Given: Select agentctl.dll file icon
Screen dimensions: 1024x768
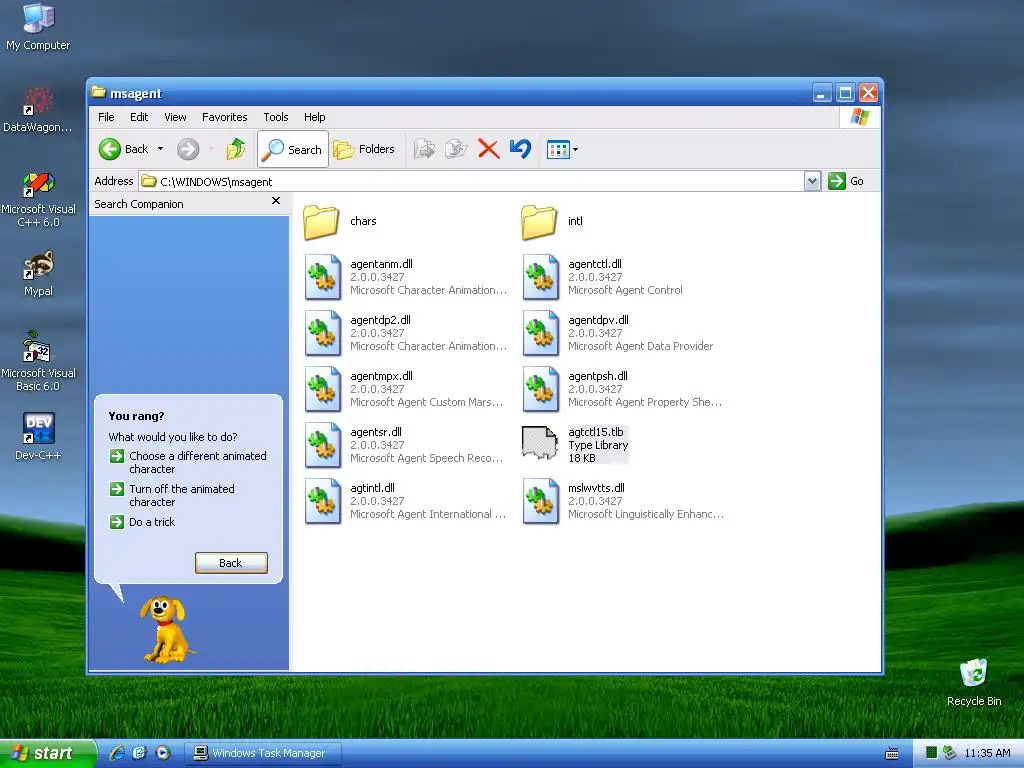Looking at the screenshot, I should point(541,277).
